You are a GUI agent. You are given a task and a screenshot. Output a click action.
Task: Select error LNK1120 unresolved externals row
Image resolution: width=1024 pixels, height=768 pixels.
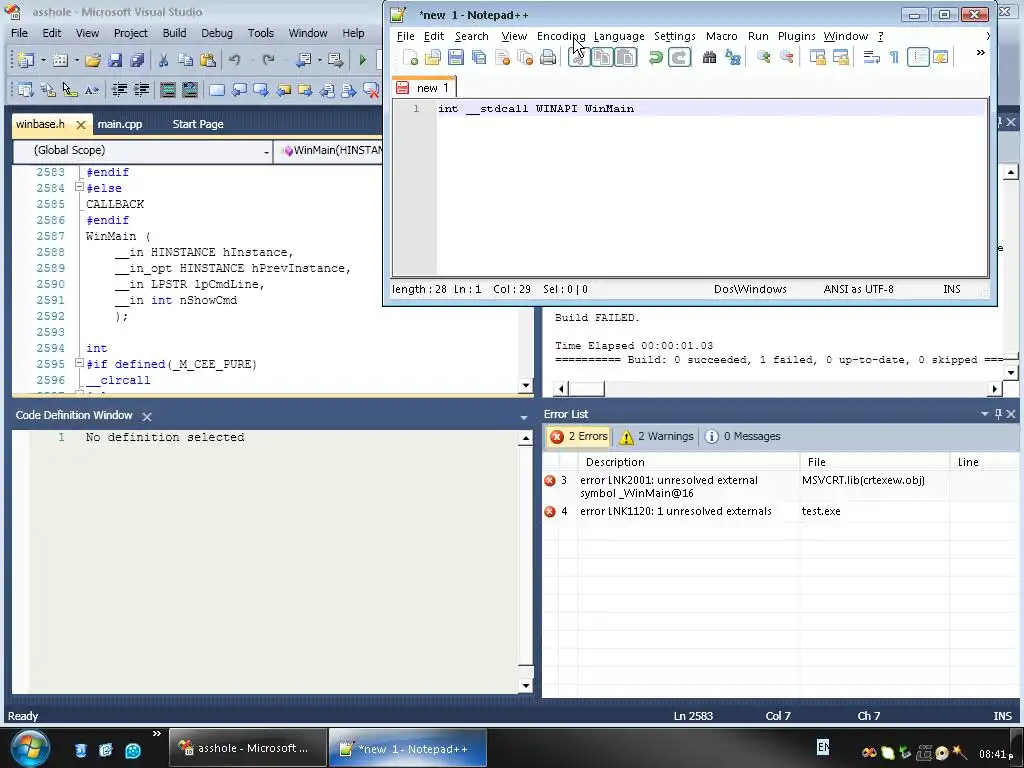click(x=780, y=511)
